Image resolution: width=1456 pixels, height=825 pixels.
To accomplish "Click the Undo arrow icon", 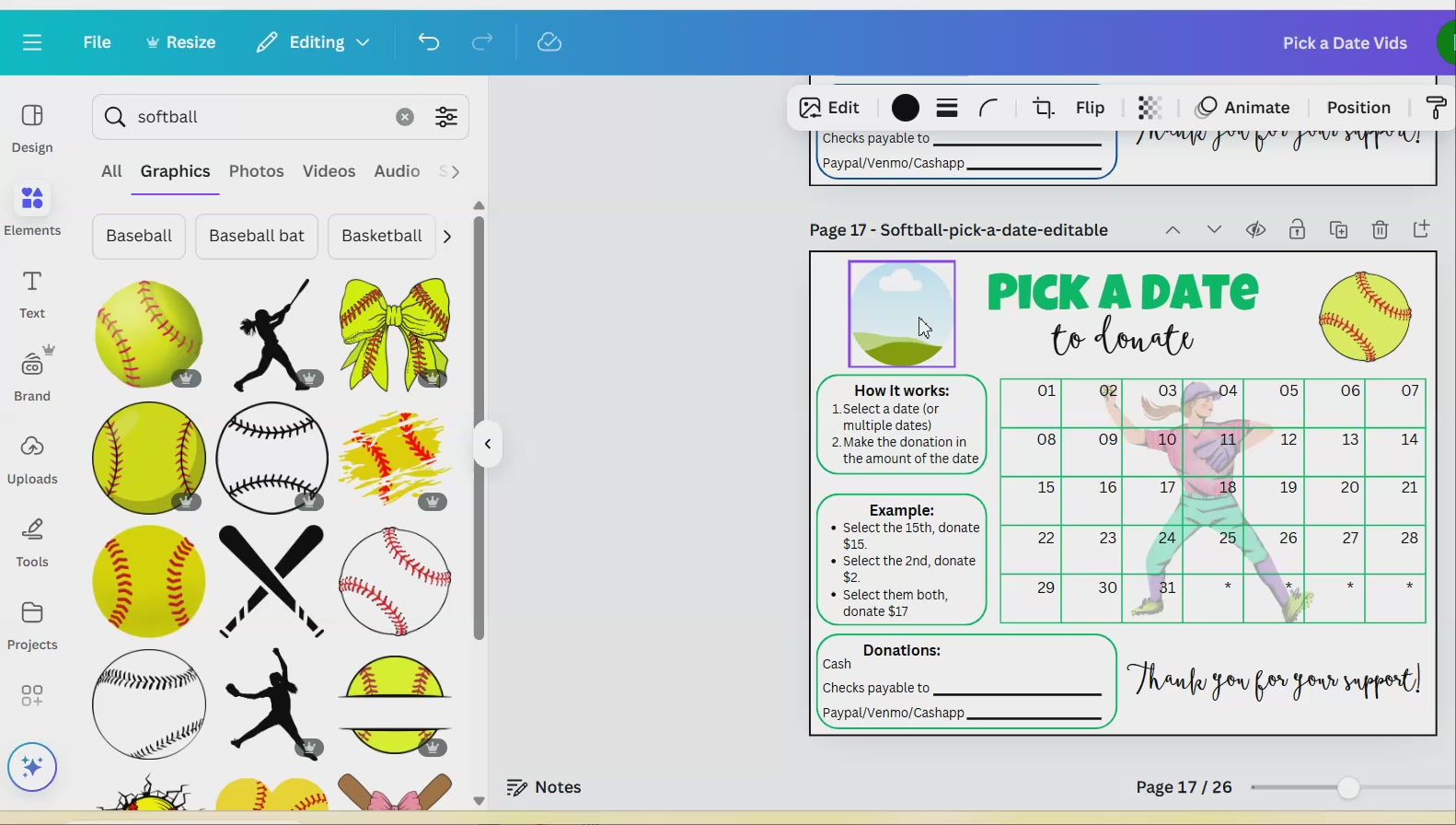I will click(429, 42).
